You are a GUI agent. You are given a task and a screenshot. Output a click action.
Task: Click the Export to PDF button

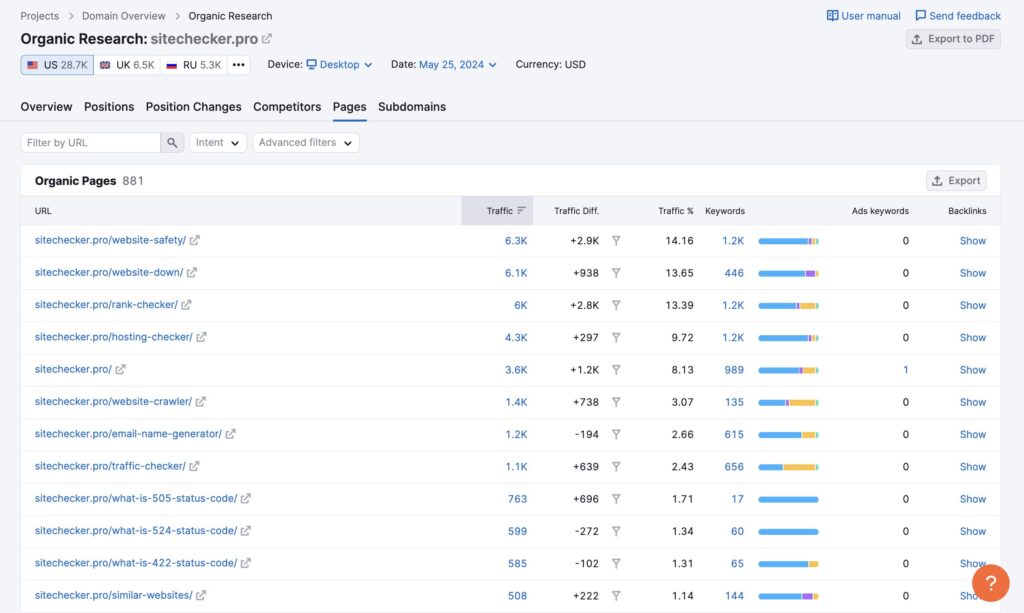tap(953, 39)
